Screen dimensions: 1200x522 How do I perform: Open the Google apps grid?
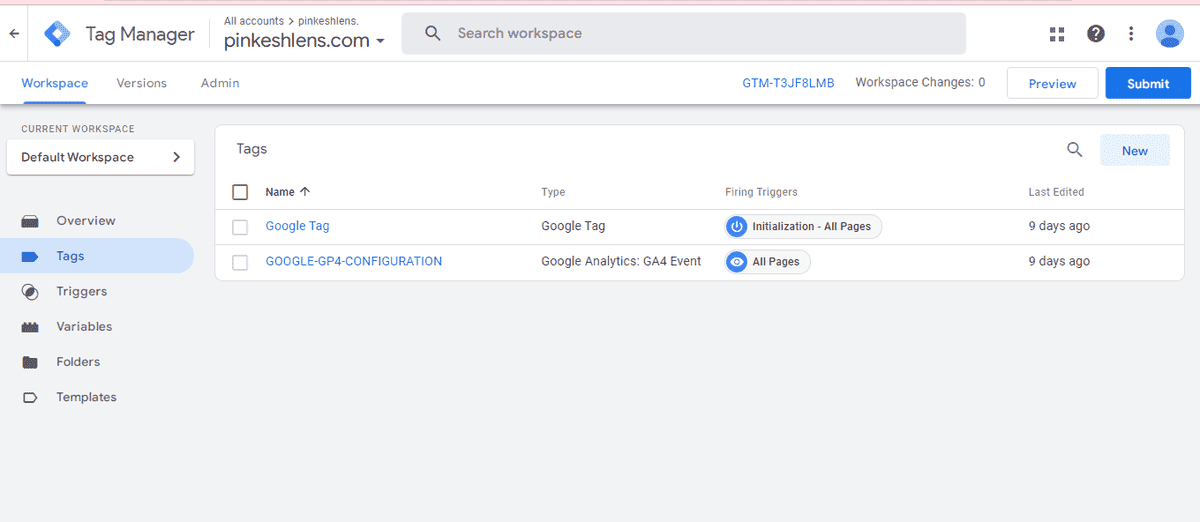click(x=1057, y=34)
